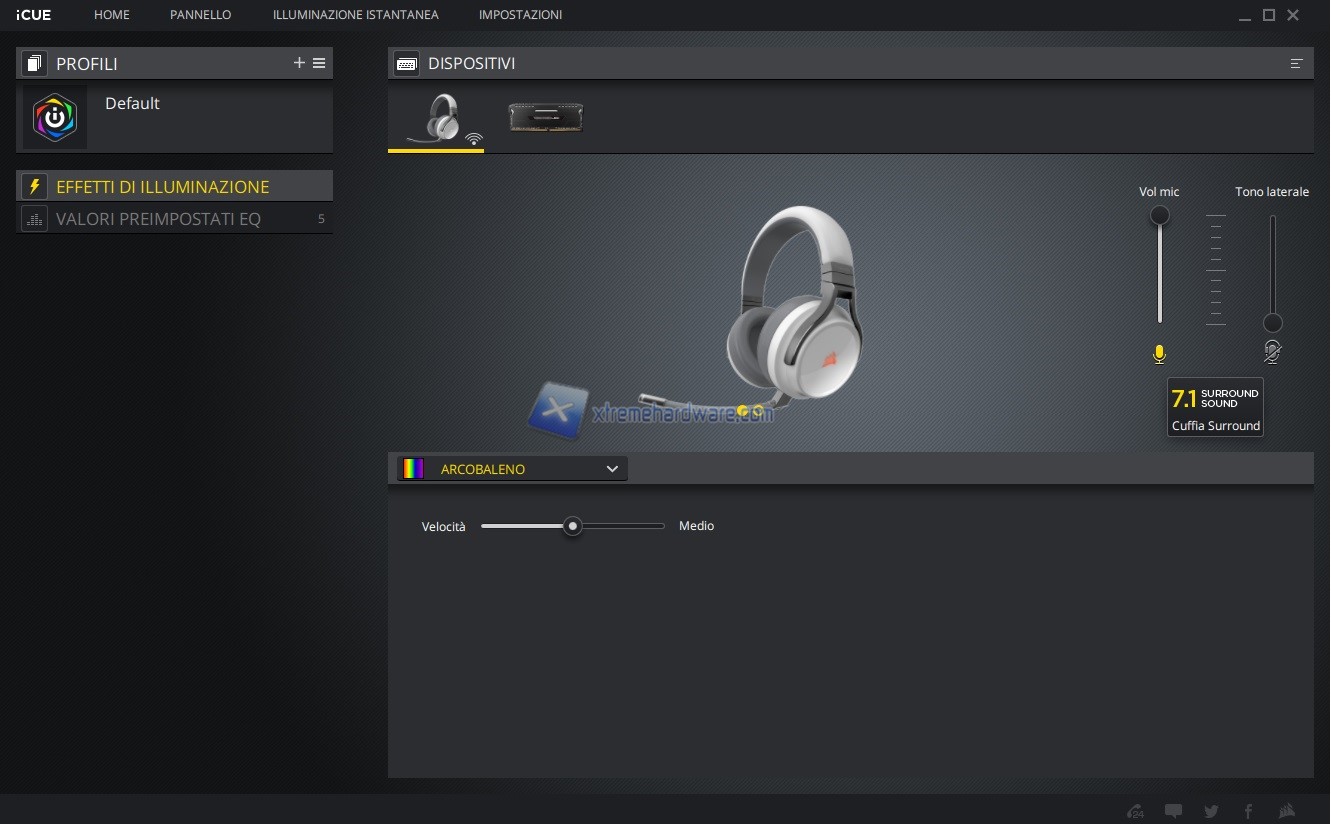Select Effetti di Illuminazione section

[162, 187]
